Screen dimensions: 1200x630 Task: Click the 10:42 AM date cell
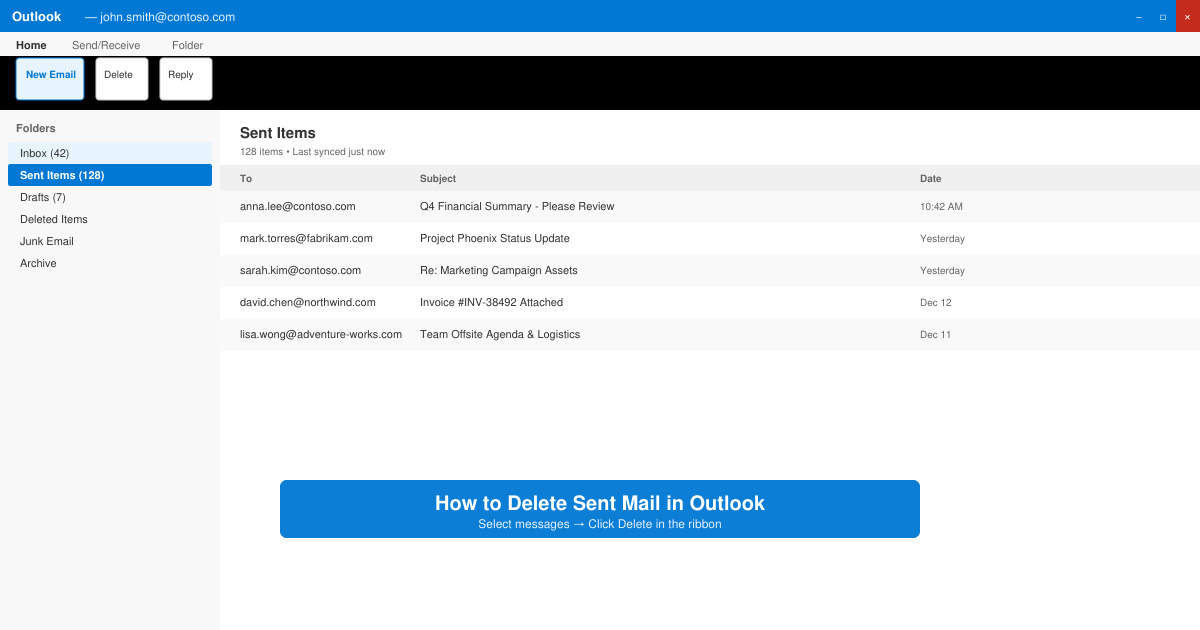click(941, 207)
